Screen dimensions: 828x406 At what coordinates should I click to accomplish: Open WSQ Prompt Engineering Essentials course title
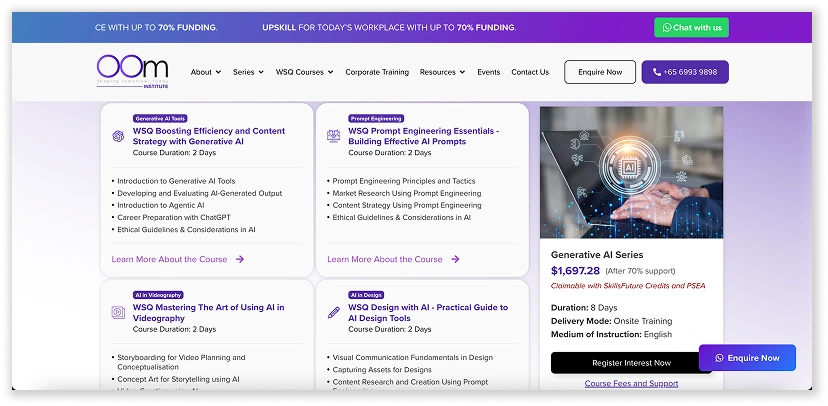424,136
